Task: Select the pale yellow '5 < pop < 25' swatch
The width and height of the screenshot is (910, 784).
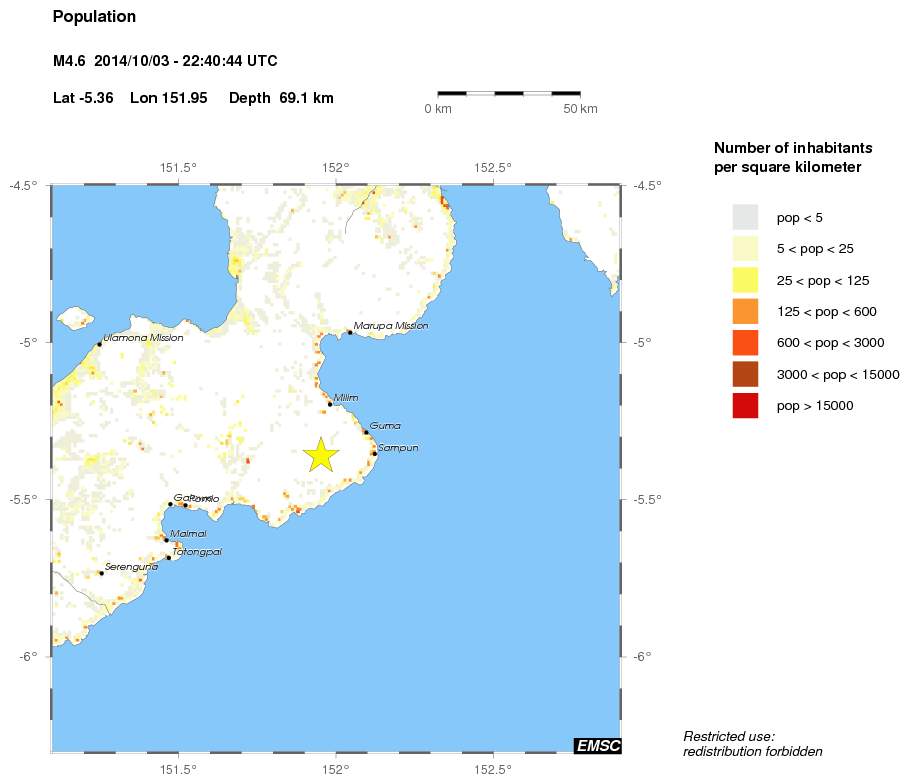Action: tap(745, 248)
